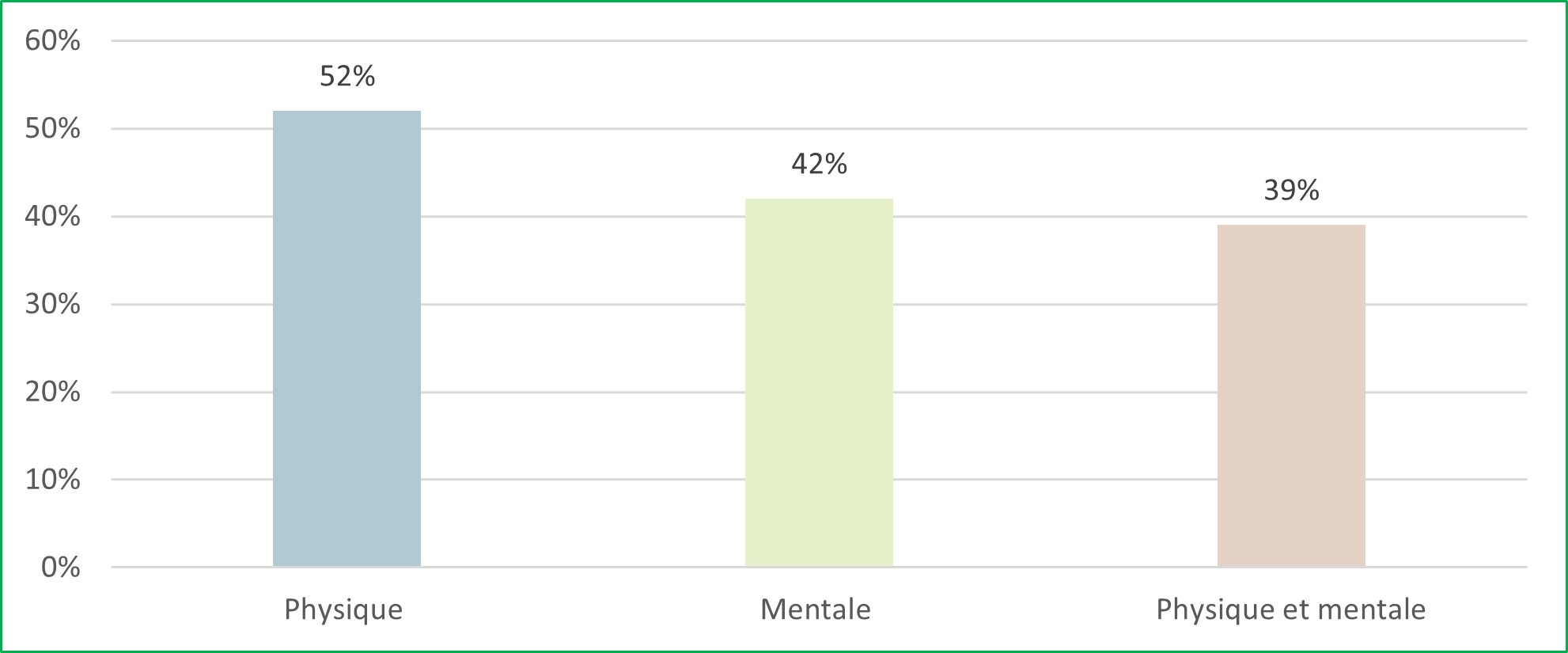Viewport: 1568px width, 653px height.
Task: Click the 0% vertical axis label
Action: coord(60,567)
